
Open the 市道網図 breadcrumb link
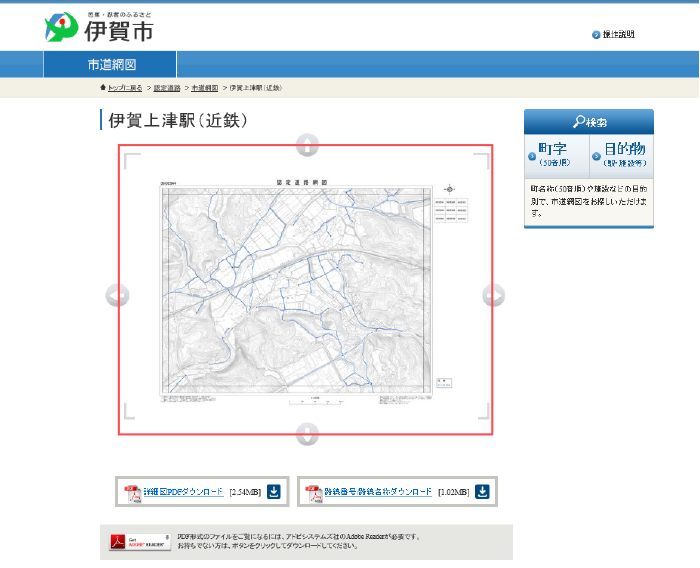coord(204,88)
